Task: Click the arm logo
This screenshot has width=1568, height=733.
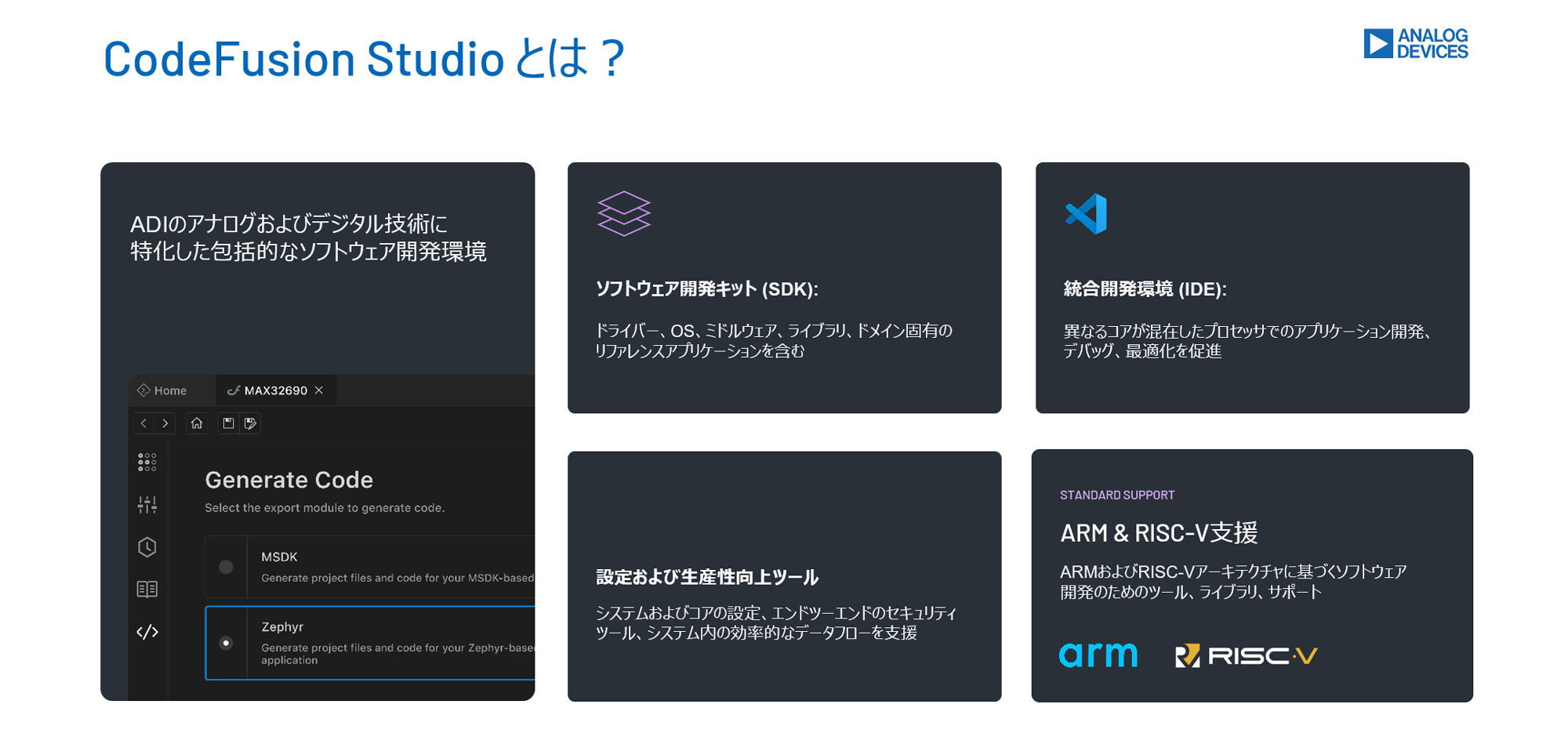Action: (1098, 655)
